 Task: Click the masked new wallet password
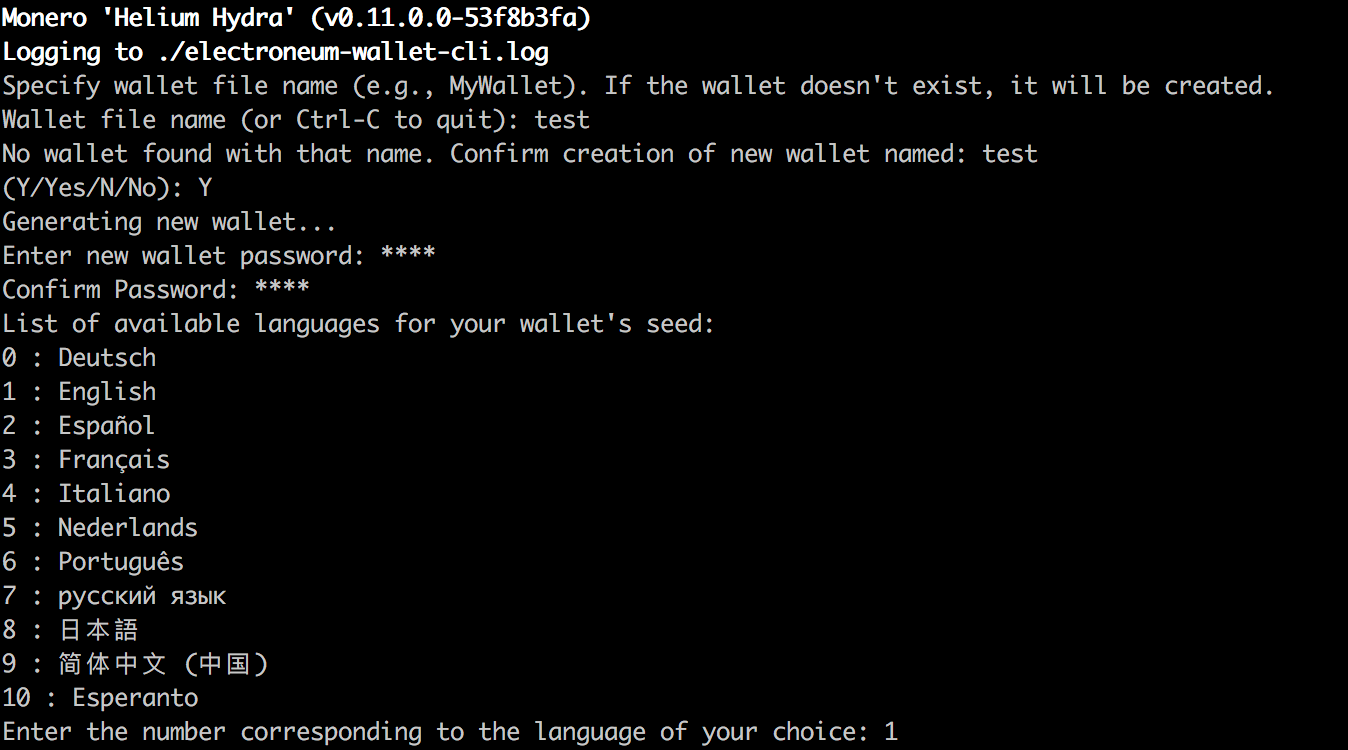pos(408,255)
